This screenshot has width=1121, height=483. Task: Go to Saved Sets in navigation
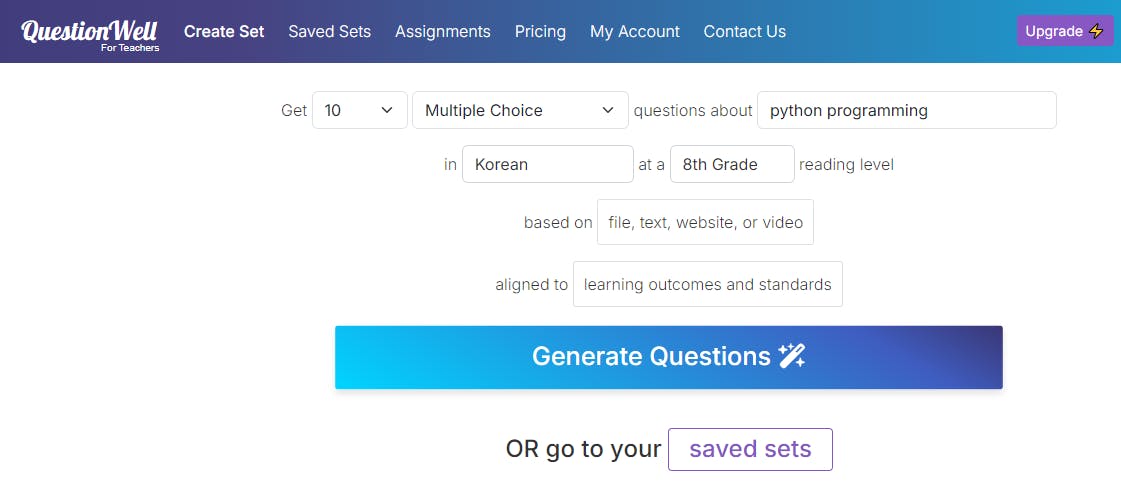(x=329, y=31)
